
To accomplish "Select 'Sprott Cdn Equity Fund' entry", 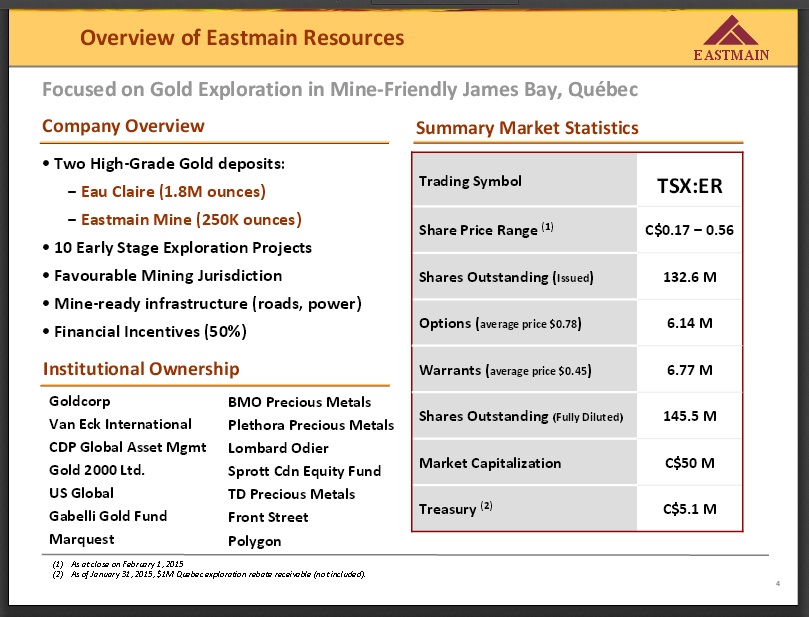I will pos(304,471).
